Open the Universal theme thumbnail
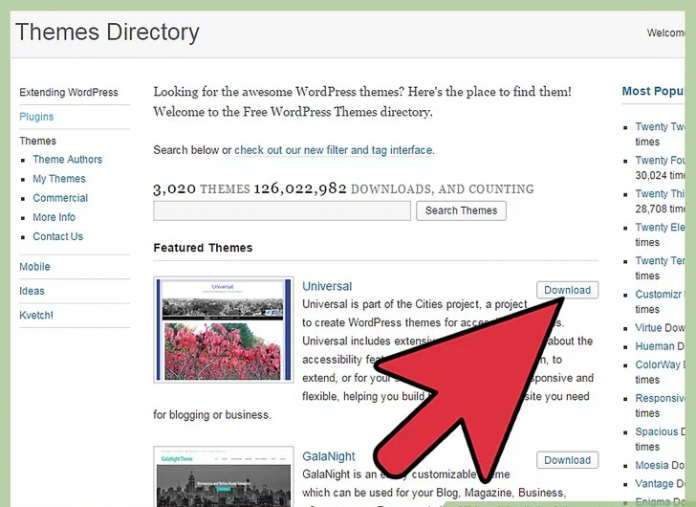Screen dimensions: 696x507 pyautogui.click(x=223, y=330)
